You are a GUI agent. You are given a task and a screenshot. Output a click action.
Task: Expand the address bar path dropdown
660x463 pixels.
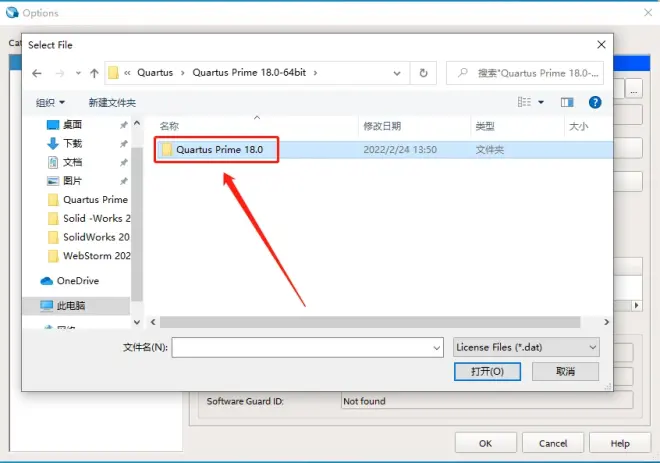395,73
